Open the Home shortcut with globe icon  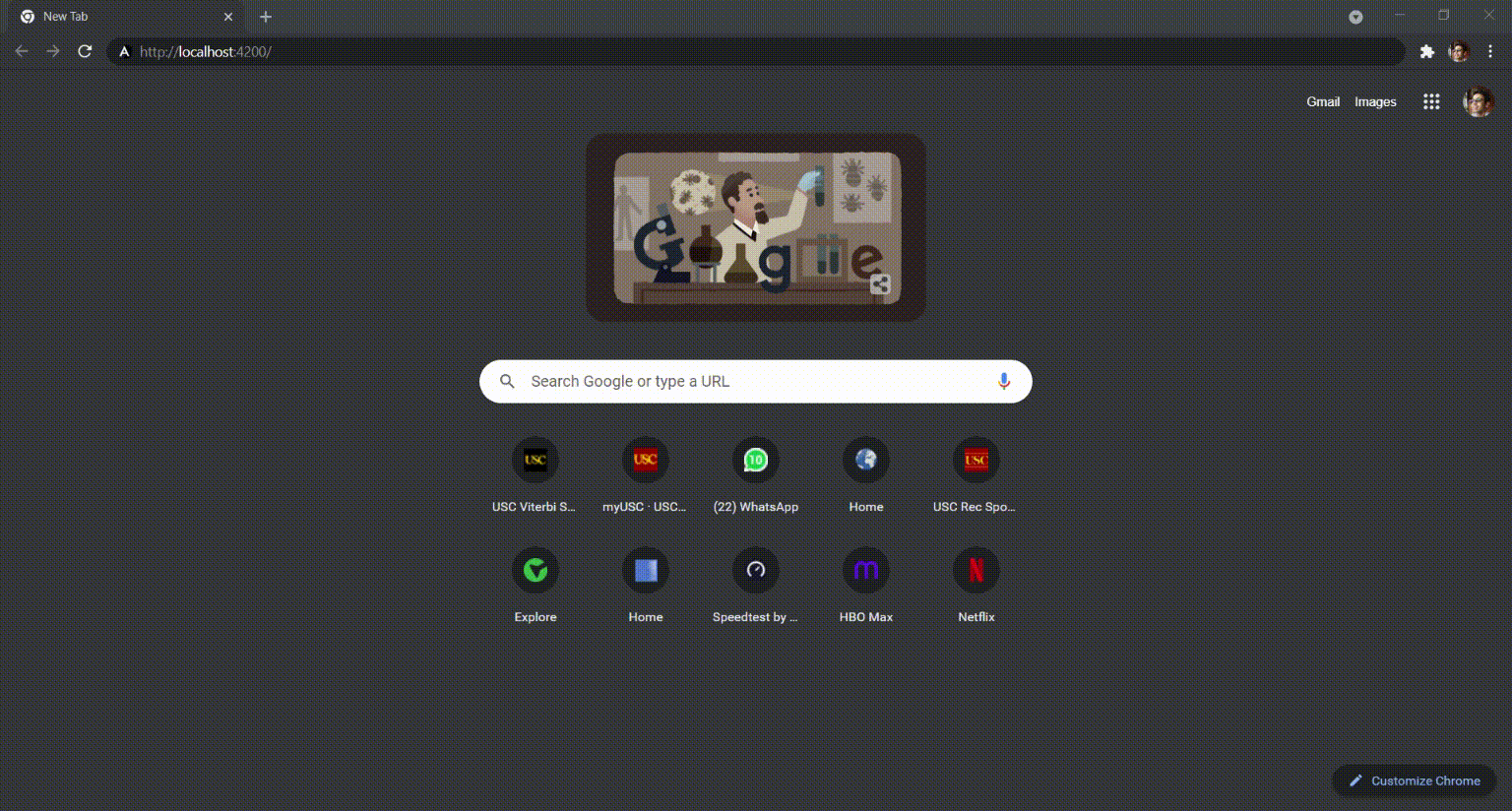[865, 476]
